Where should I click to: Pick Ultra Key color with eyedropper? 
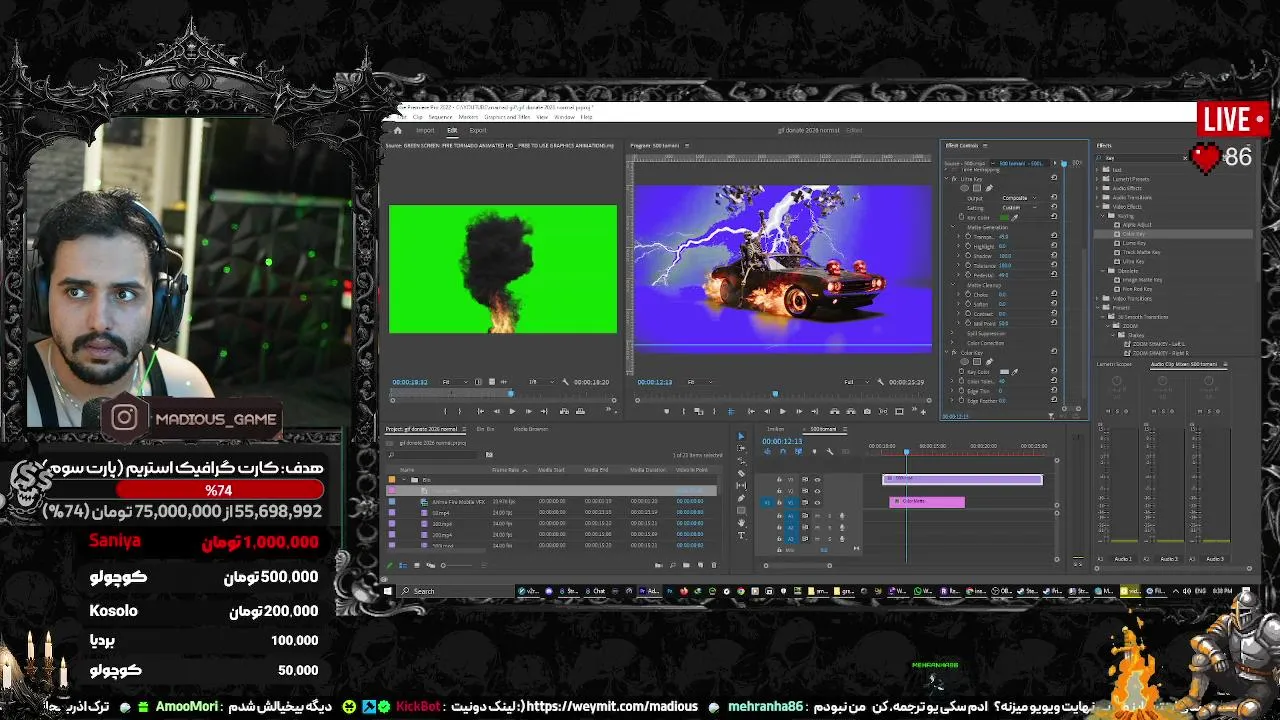[1014, 217]
